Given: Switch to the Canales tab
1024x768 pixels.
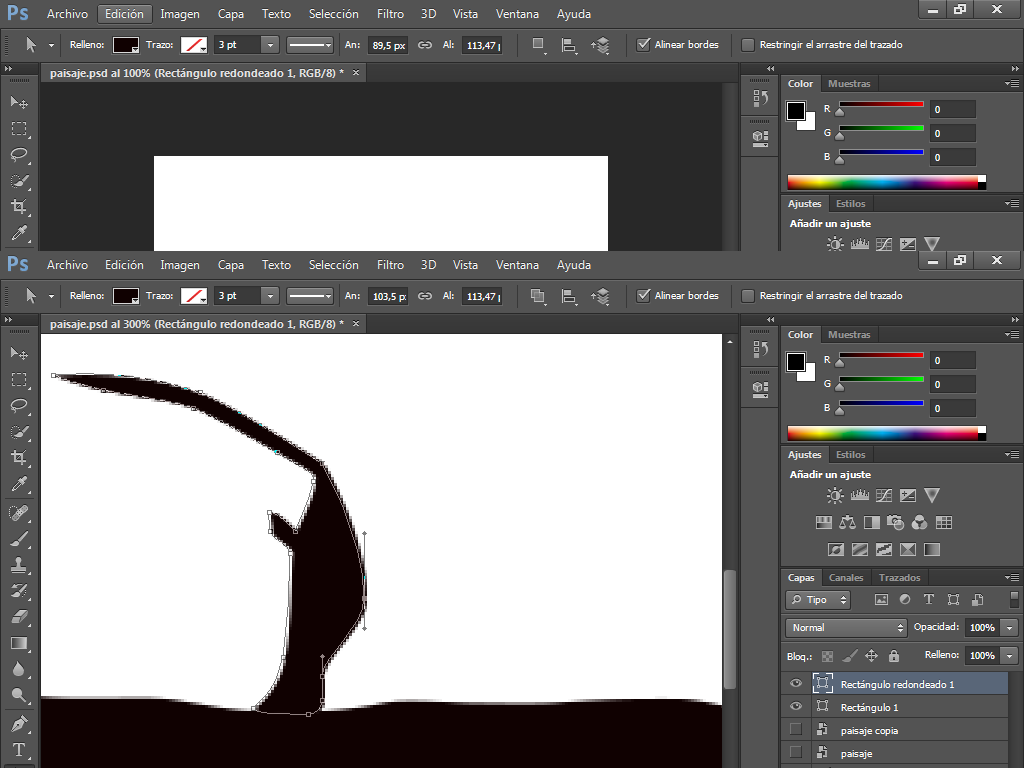Looking at the screenshot, I should point(846,577).
